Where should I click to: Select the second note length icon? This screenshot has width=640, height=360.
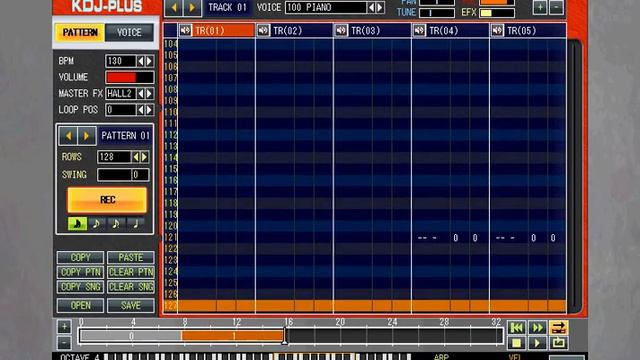(x=96, y=224)
